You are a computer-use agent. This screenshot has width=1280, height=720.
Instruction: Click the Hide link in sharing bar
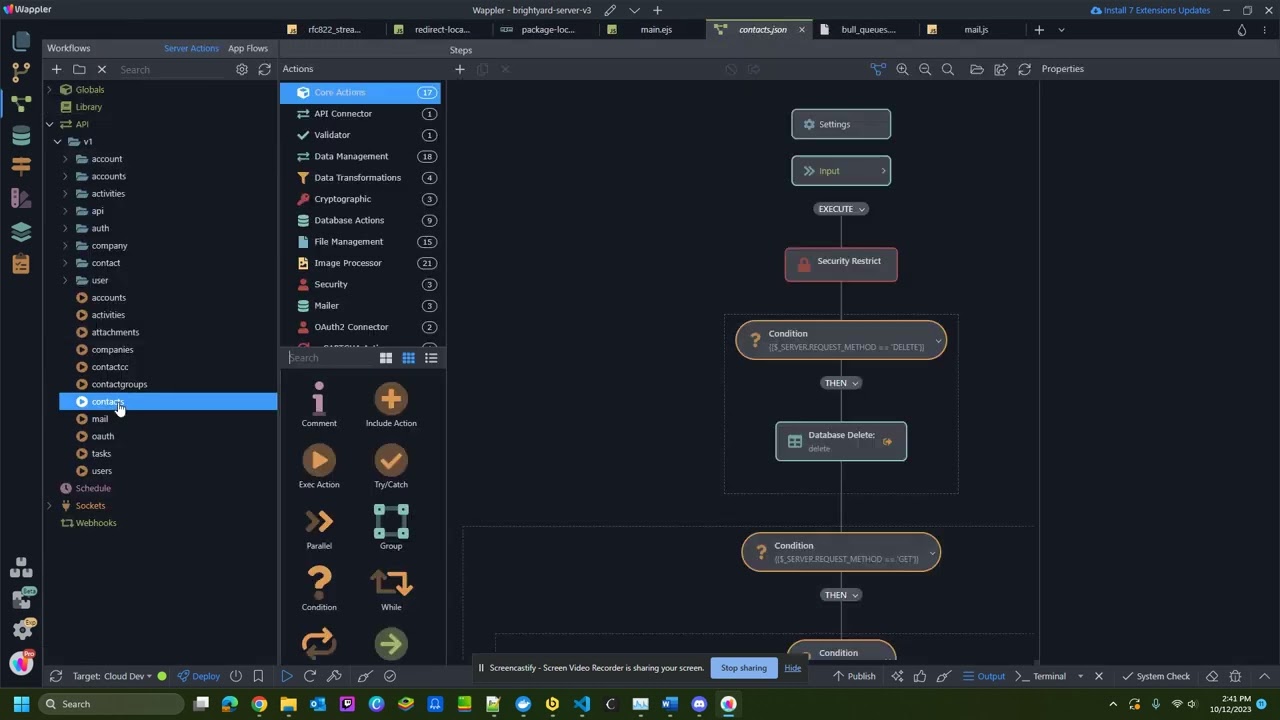click(792, 668)
